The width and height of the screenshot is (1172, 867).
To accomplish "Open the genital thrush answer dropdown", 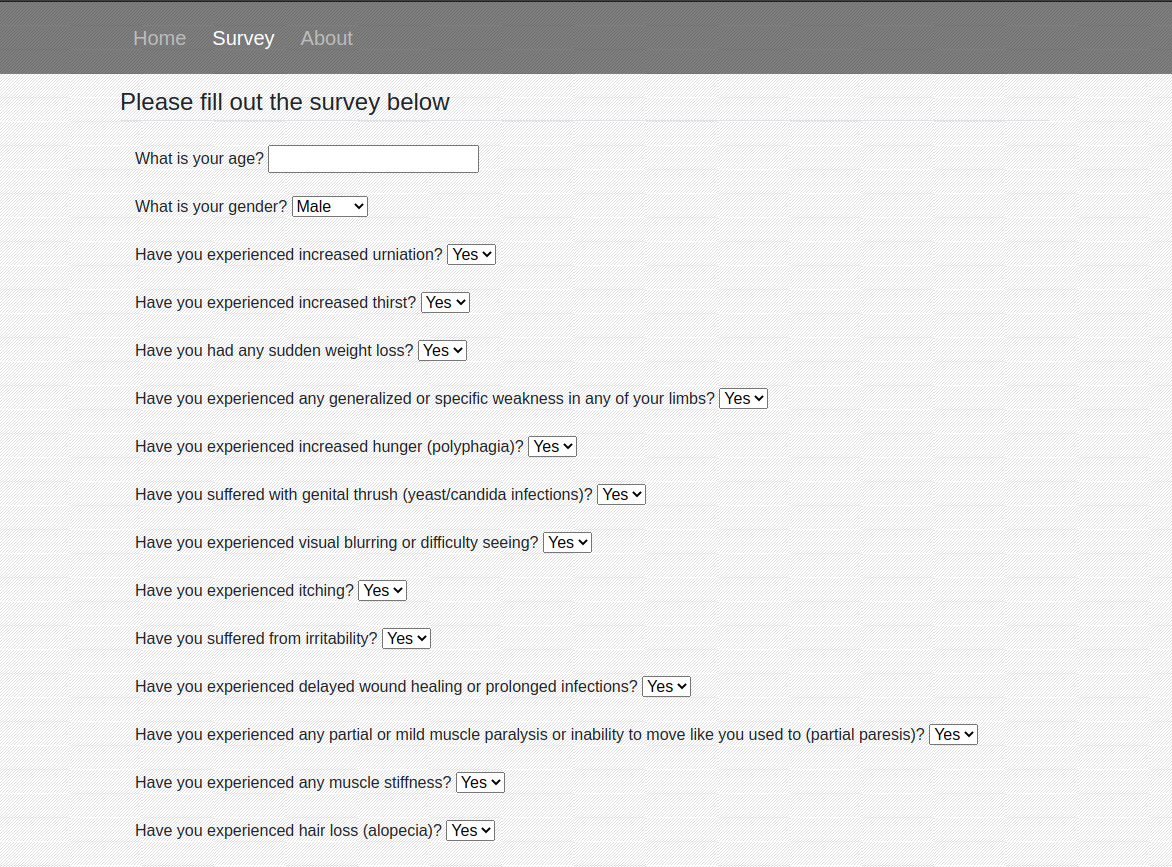I will click(621, 494).
